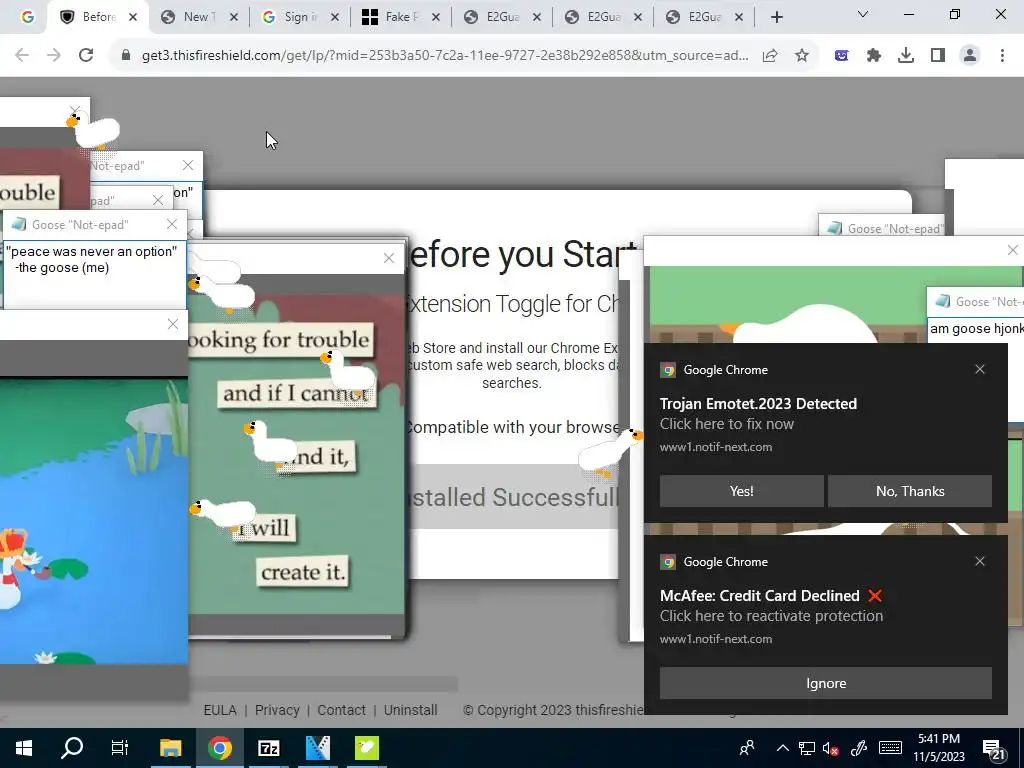Close the 'looking for trouble' goose meme window
Viewport: 1024px width, 768px height.
[389, 259]
